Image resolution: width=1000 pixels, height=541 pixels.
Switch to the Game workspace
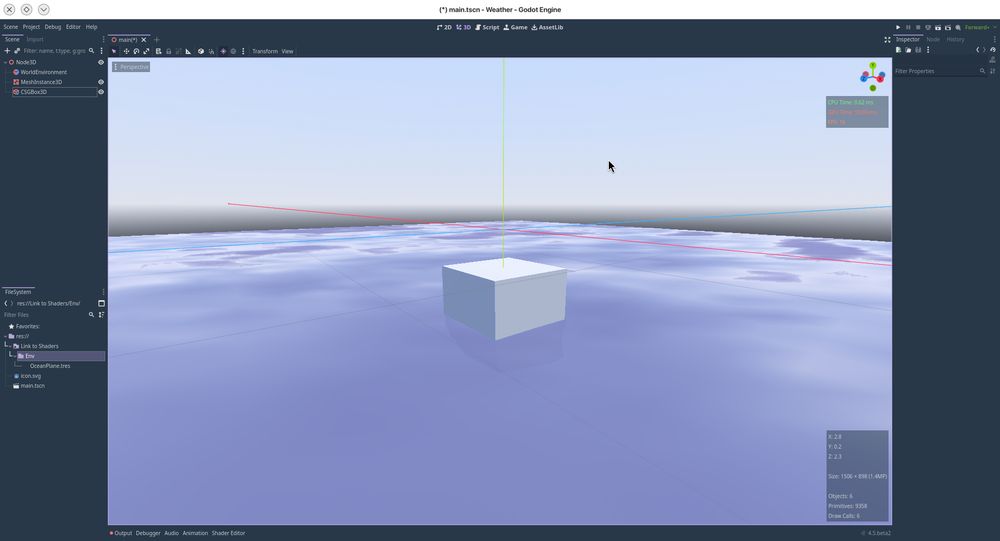coord(515,27)
